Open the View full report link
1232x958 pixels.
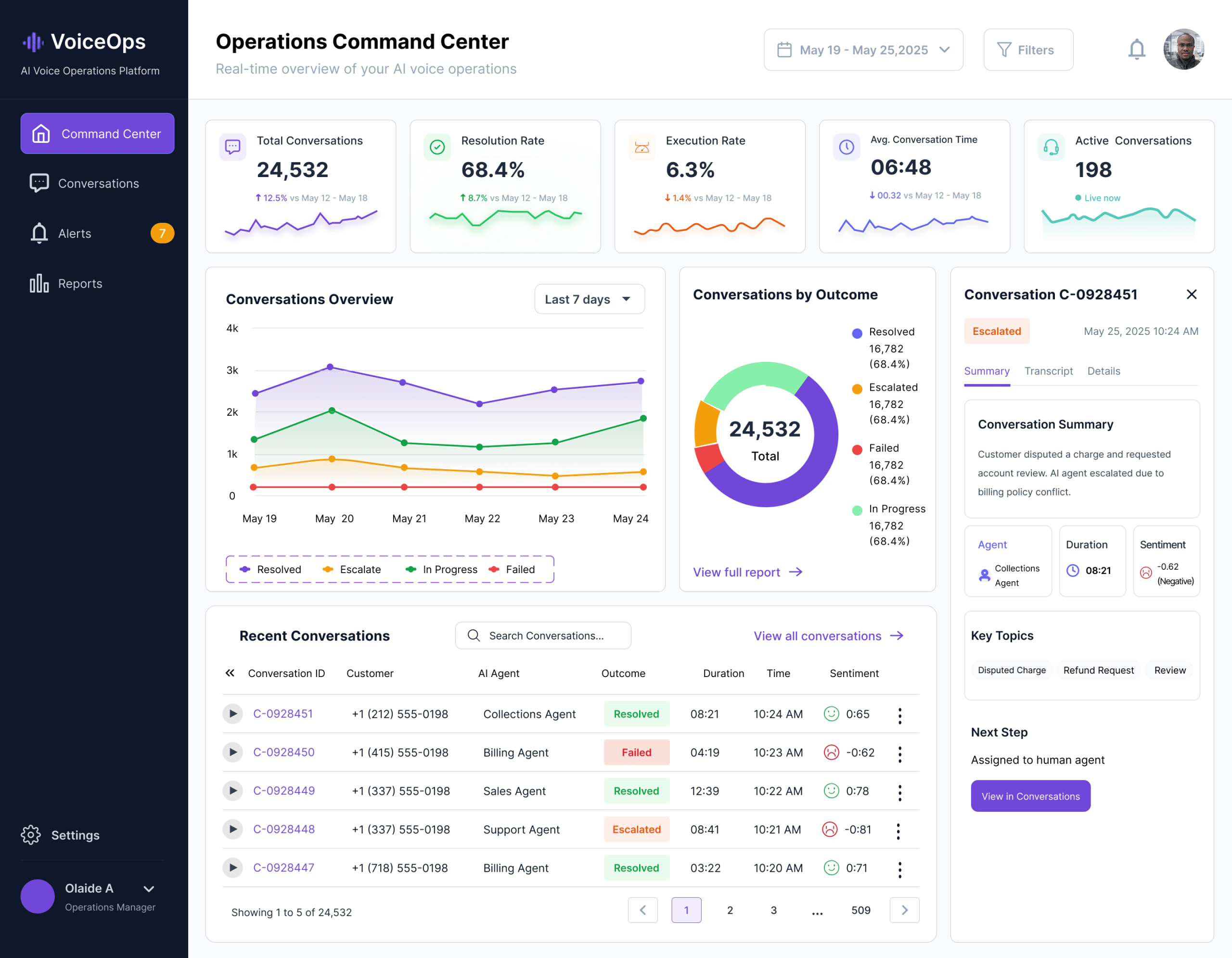[x=747, y=572]
